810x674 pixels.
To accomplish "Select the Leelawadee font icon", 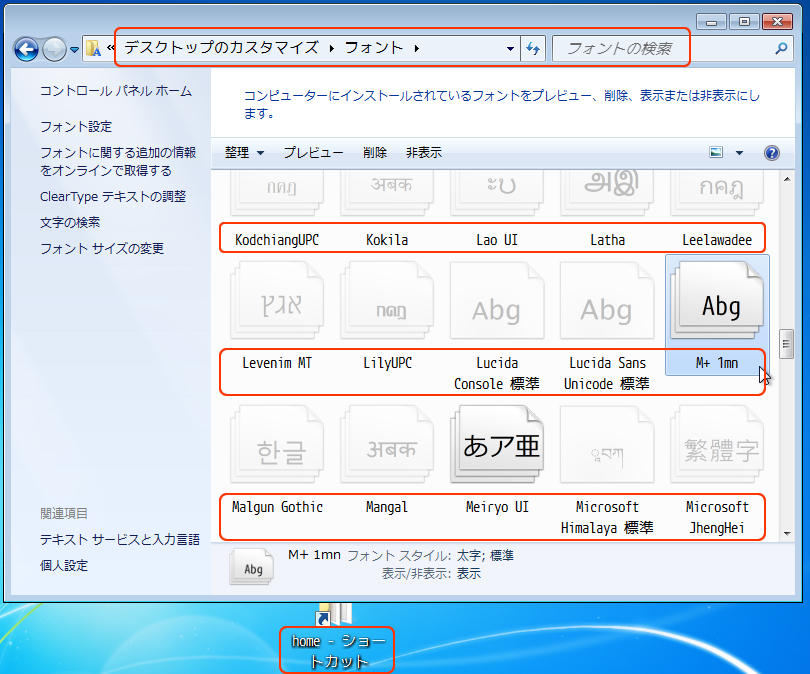I will (x=717, y=193).
